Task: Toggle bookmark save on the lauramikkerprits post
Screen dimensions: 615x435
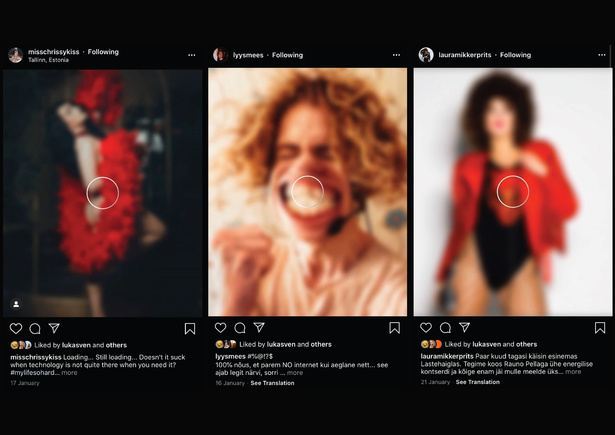Action: pos(600,328)
